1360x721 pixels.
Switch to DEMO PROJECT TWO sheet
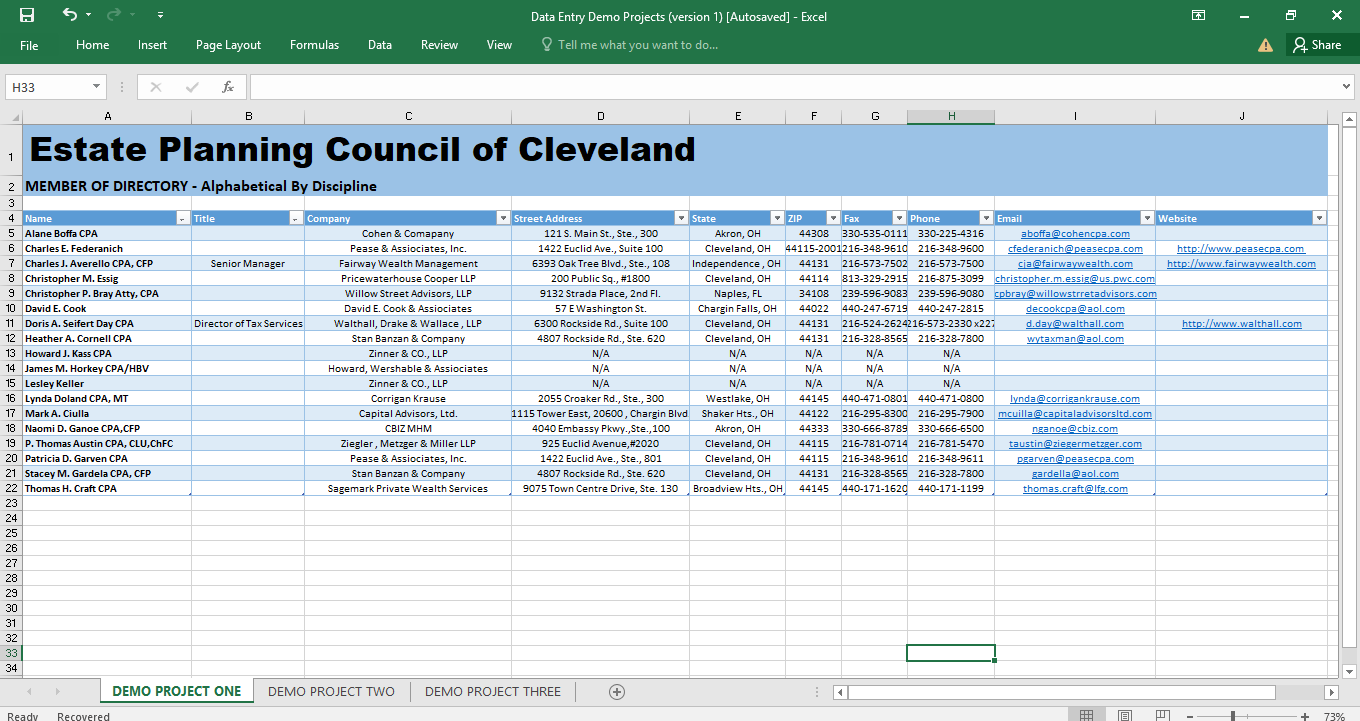332,691
